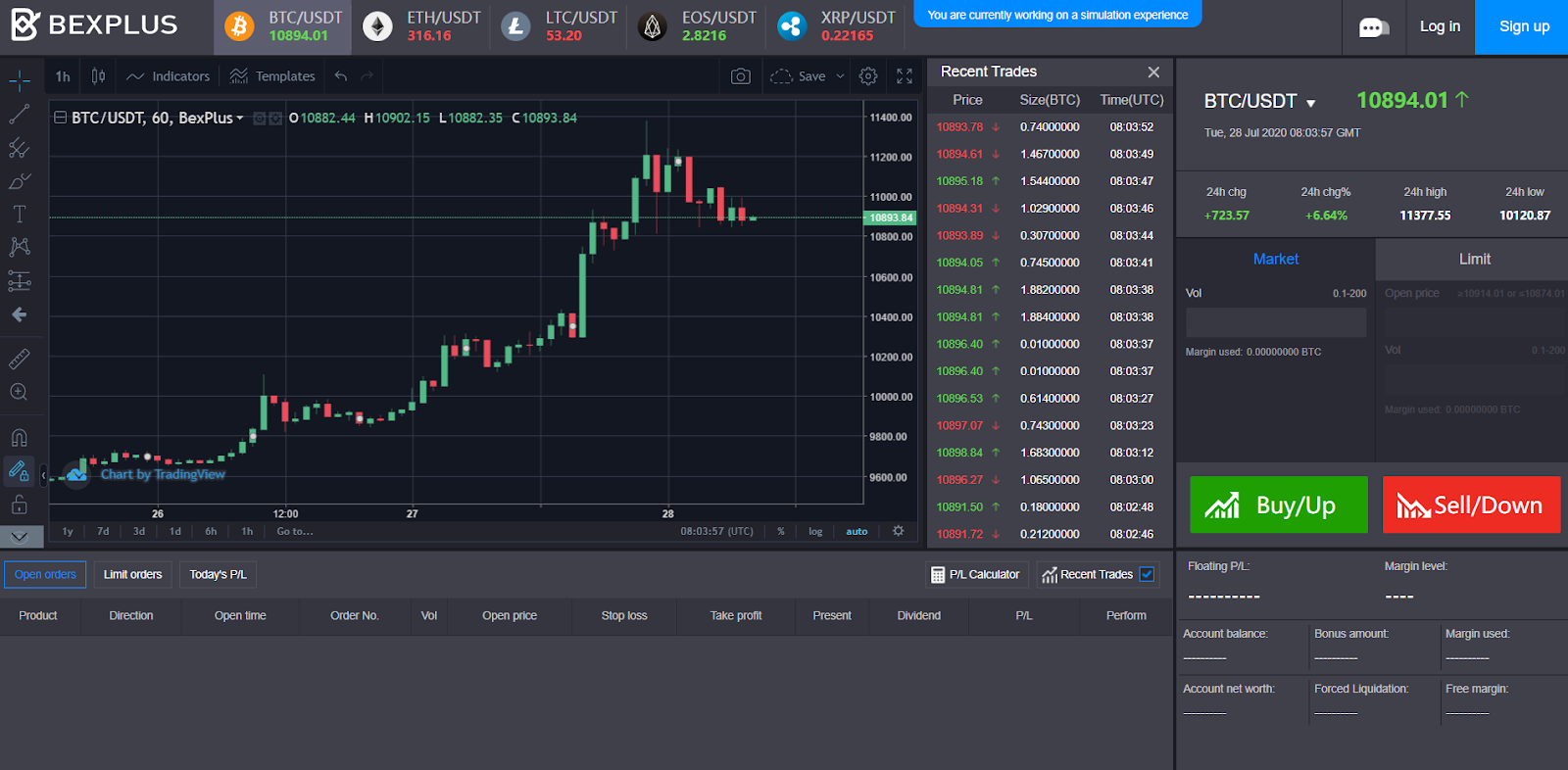Switch to the XRP/USDT ticker
The image size is (1568, 770).
[836, 26]
